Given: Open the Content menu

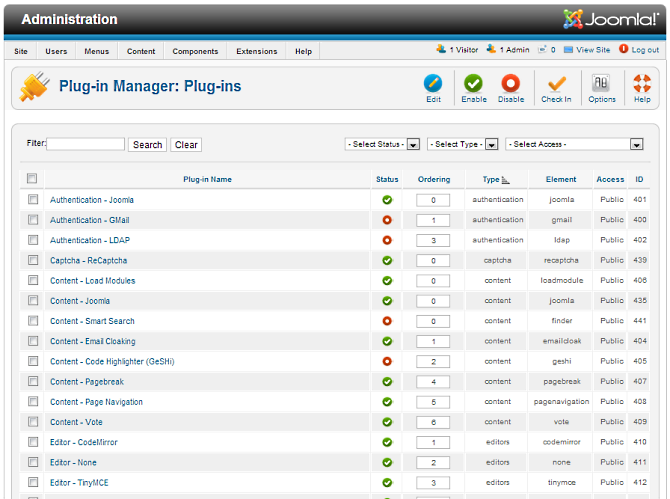Looking at the screenshot, I should [141, 51].
